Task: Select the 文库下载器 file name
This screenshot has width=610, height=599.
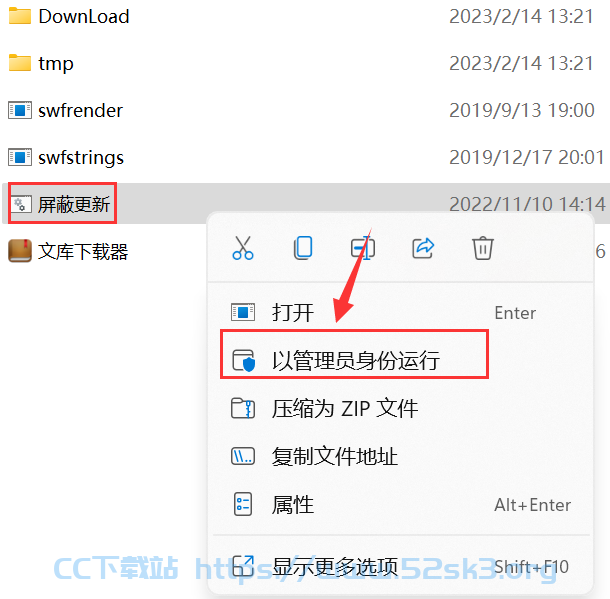Action: pos(83,251)
